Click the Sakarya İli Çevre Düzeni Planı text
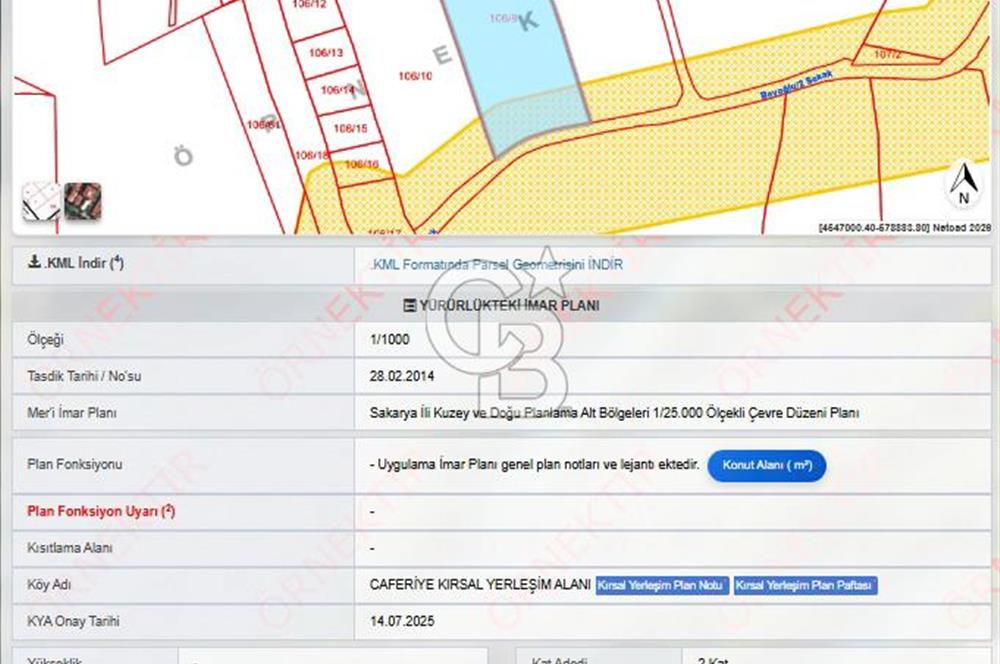This screenshot has width=1000, height=664. click(614, 413)
